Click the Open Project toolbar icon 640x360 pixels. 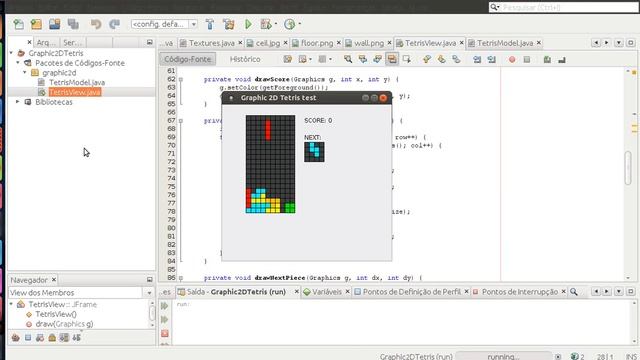click(54, 24)
